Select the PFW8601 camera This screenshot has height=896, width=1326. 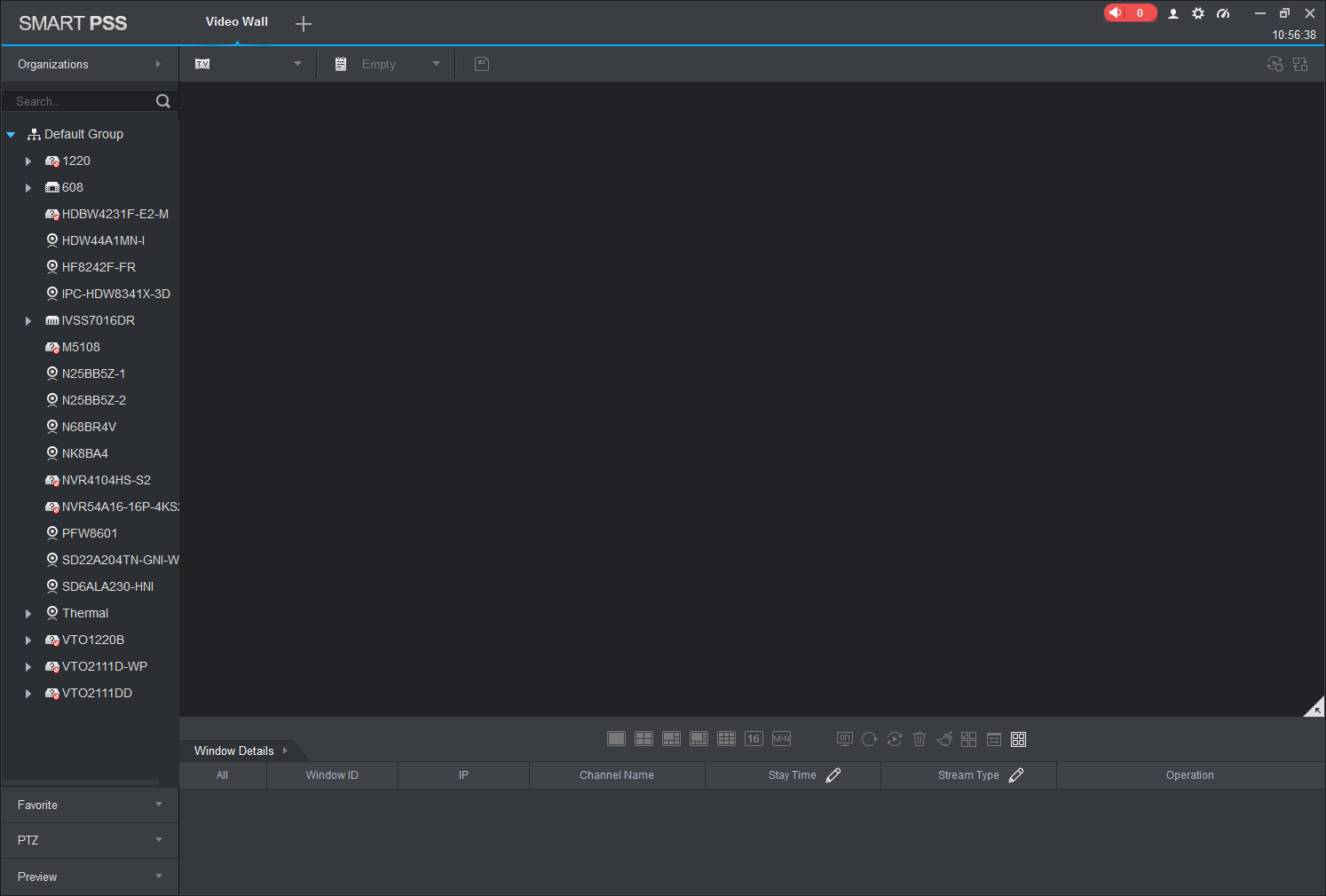(81, 533)
